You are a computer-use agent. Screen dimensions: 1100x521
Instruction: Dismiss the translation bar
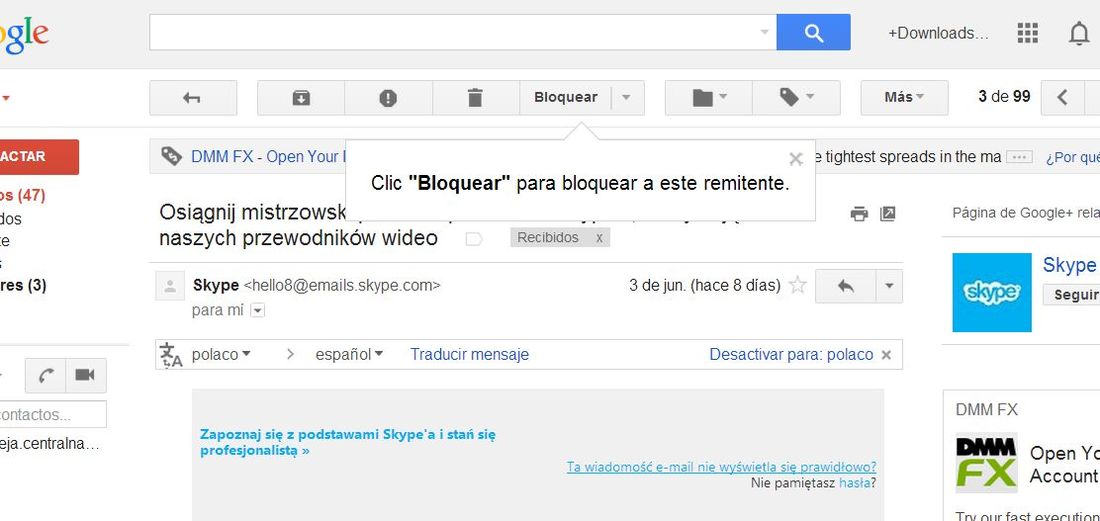click(x=886, y=355)
